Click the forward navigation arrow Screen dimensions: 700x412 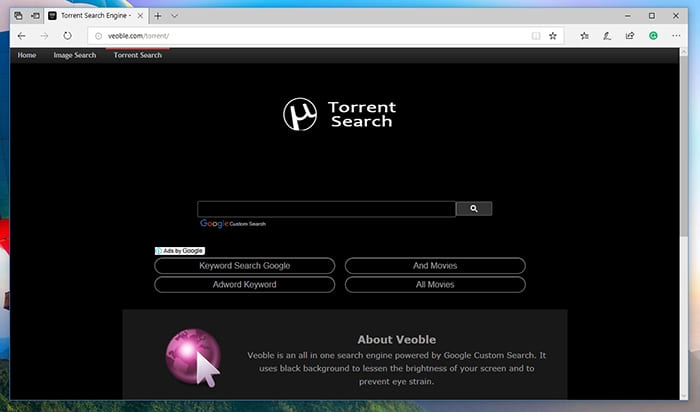tap(44, 36)
